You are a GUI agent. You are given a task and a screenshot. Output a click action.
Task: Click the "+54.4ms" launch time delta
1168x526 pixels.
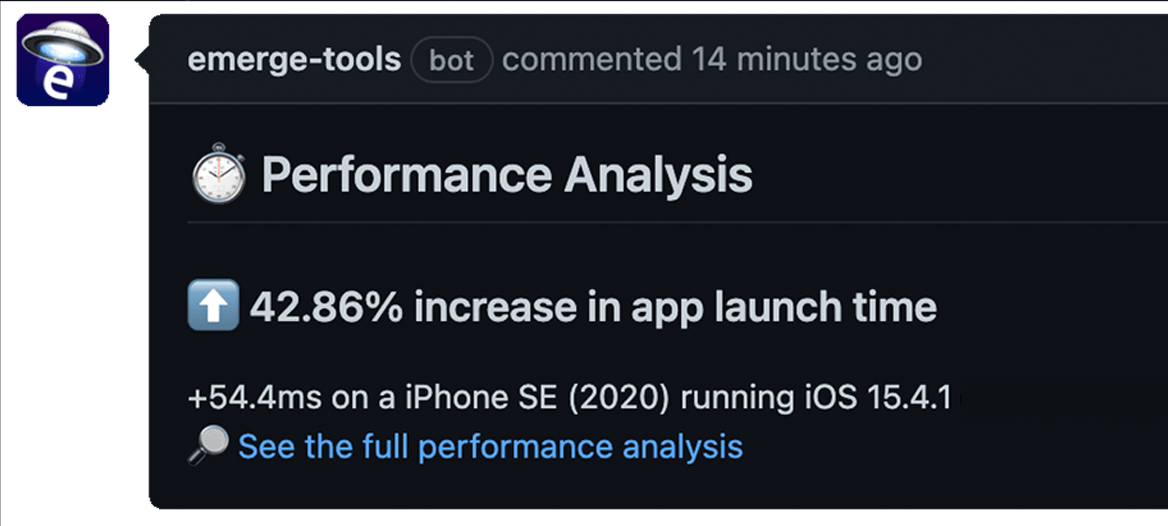254,397
